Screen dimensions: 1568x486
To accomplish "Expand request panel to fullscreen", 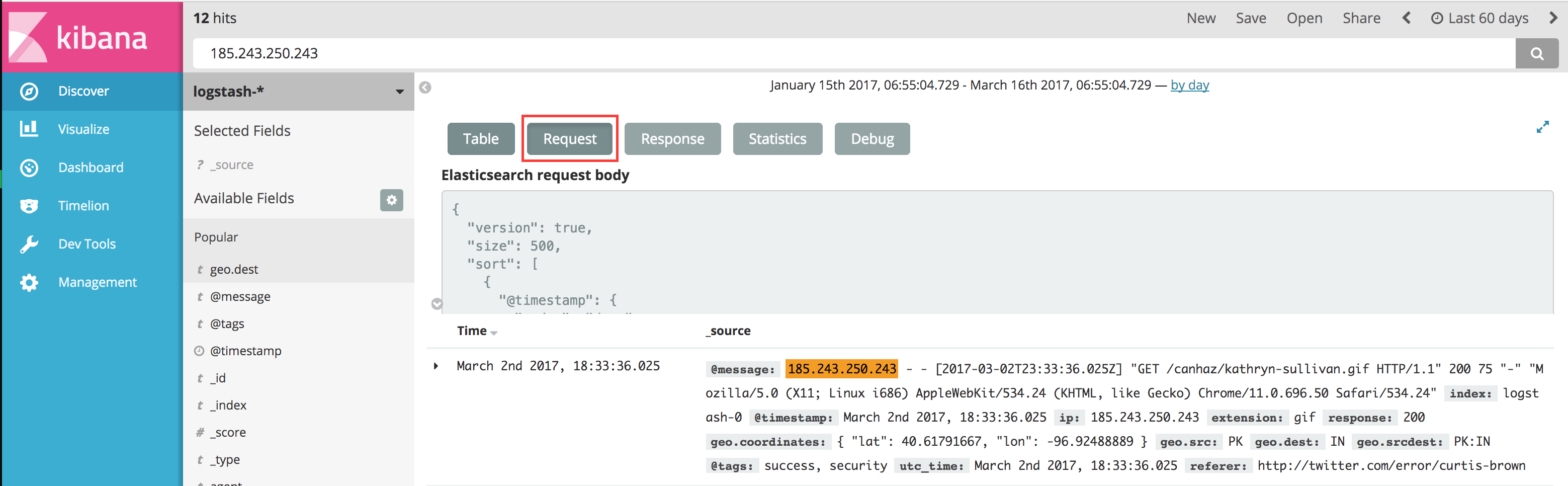I will click(1542, 127).
